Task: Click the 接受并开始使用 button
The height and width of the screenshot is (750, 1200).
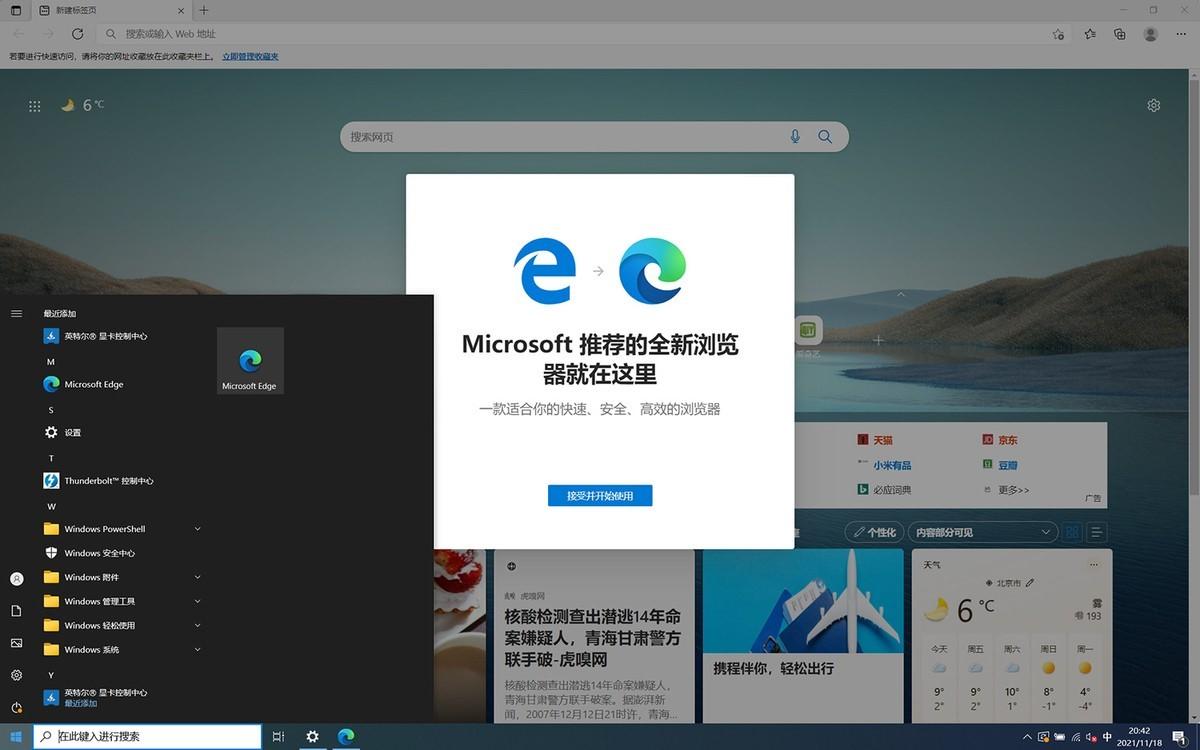Action: pos(599,495)
